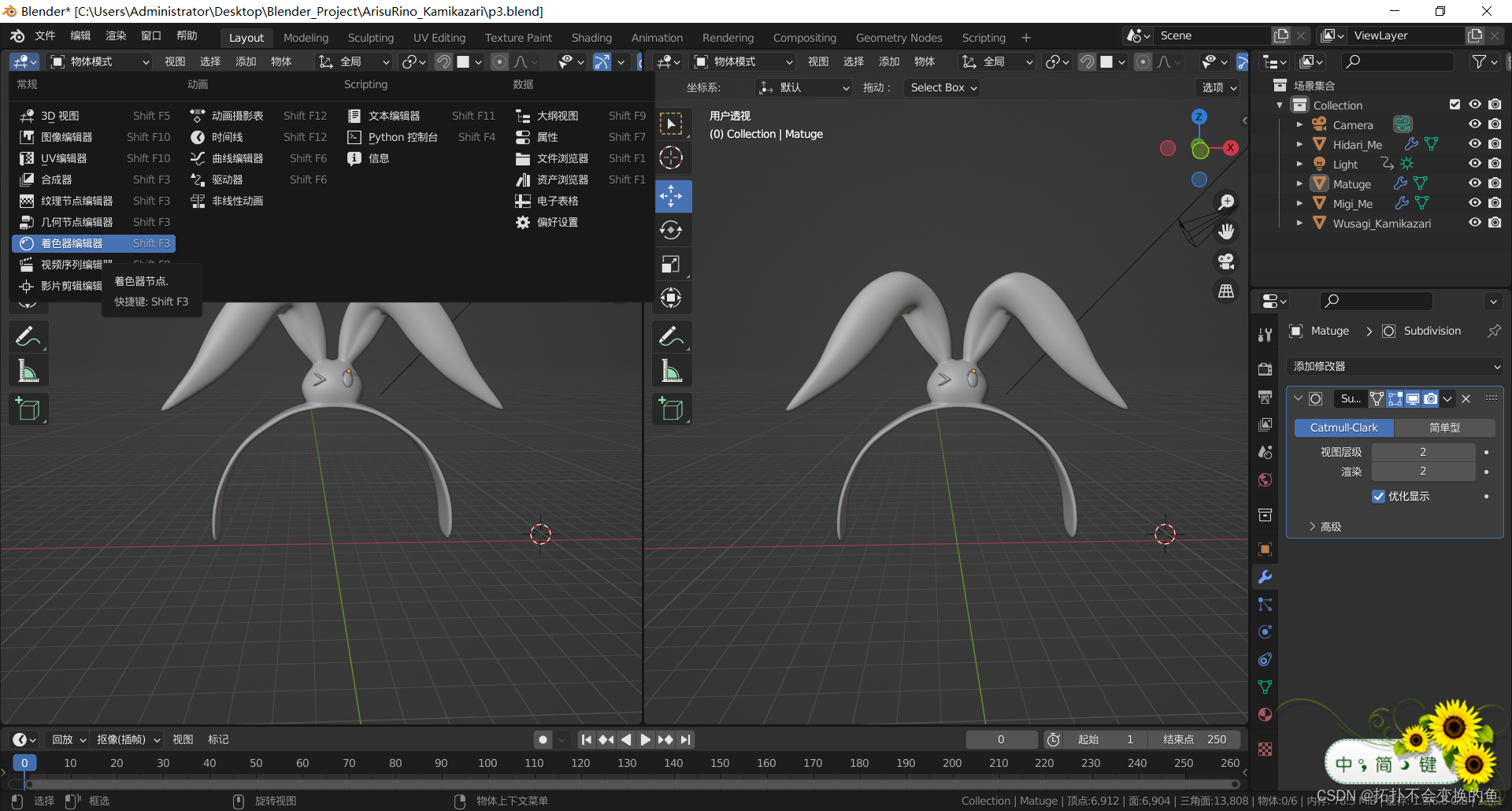The height and width of the screenshot is (811, 1512).
Task: Activate the Scale tool in right viewport
Action: point(672,264)
